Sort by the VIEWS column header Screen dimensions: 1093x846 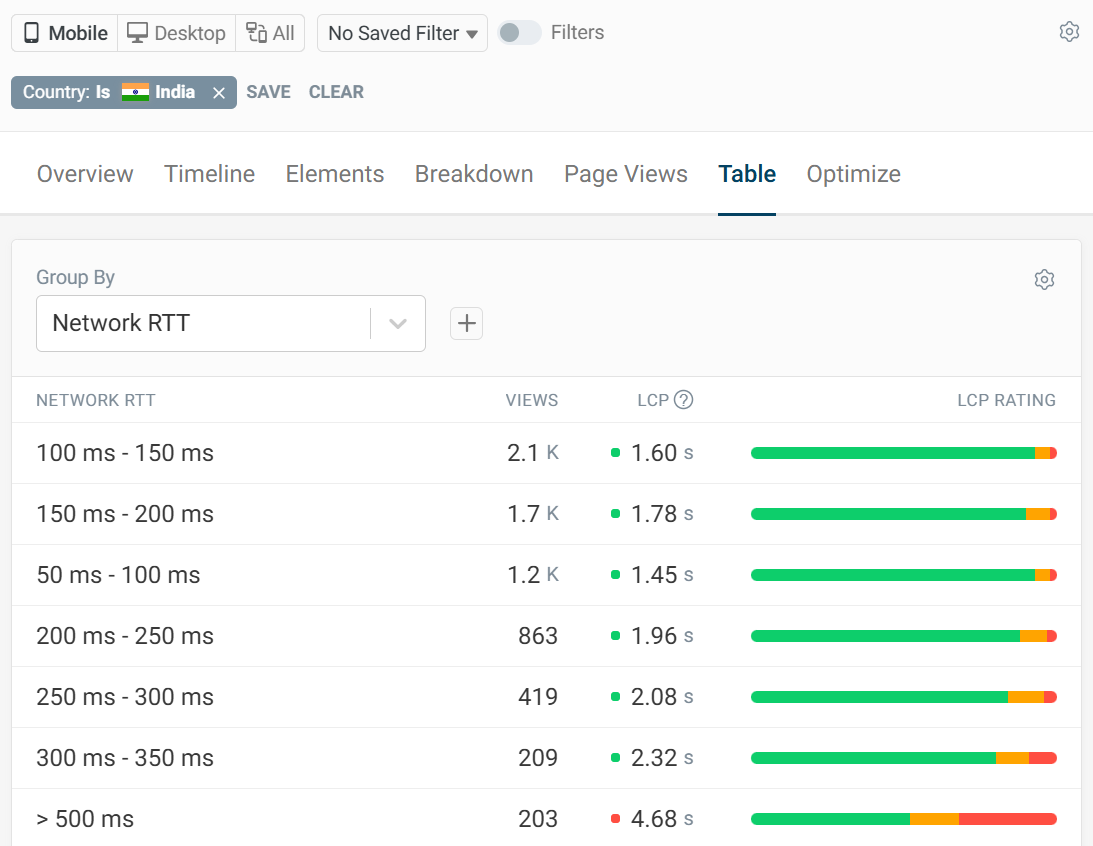coord(531,400)
